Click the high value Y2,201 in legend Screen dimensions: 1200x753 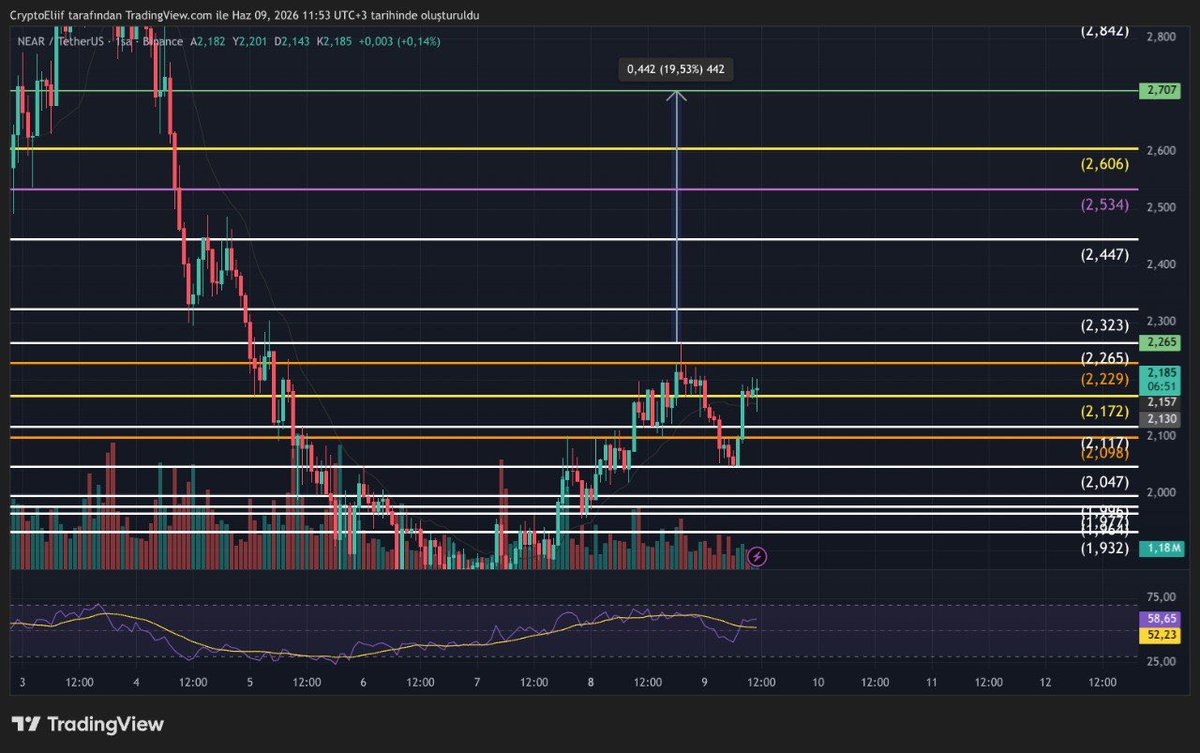coord(248,41)
